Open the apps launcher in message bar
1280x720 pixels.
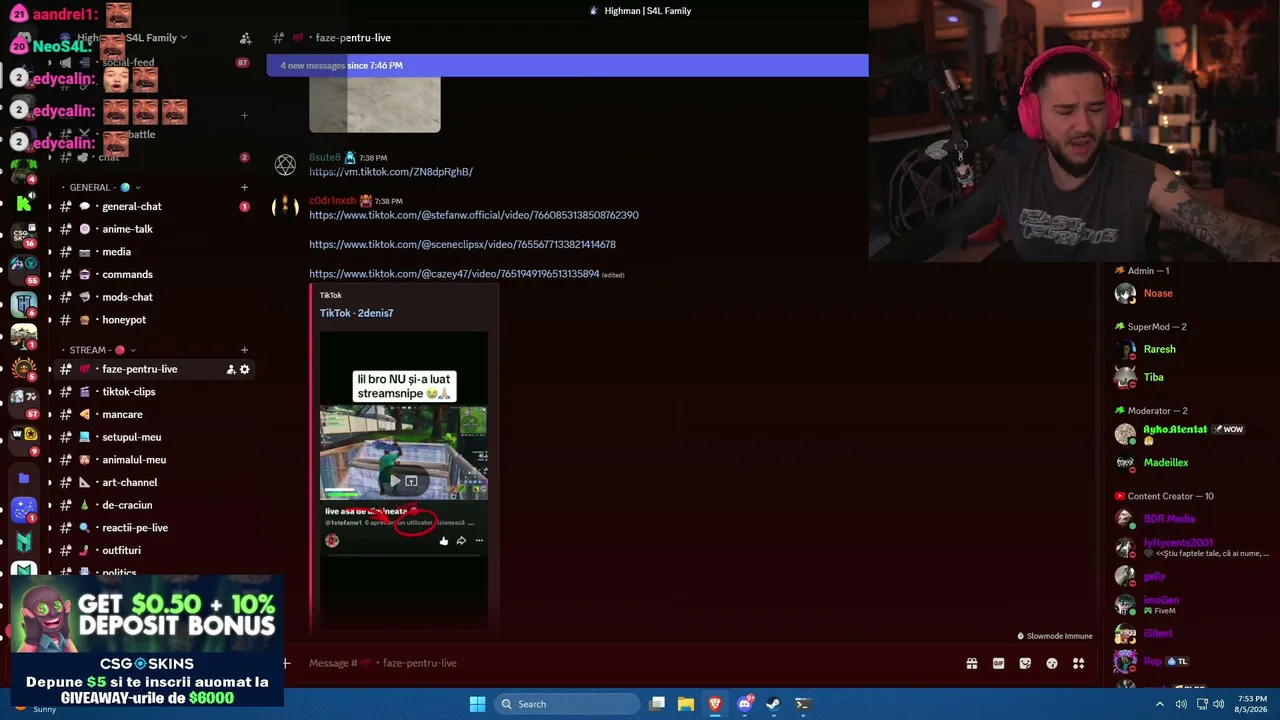click(x=1078, y=663)
